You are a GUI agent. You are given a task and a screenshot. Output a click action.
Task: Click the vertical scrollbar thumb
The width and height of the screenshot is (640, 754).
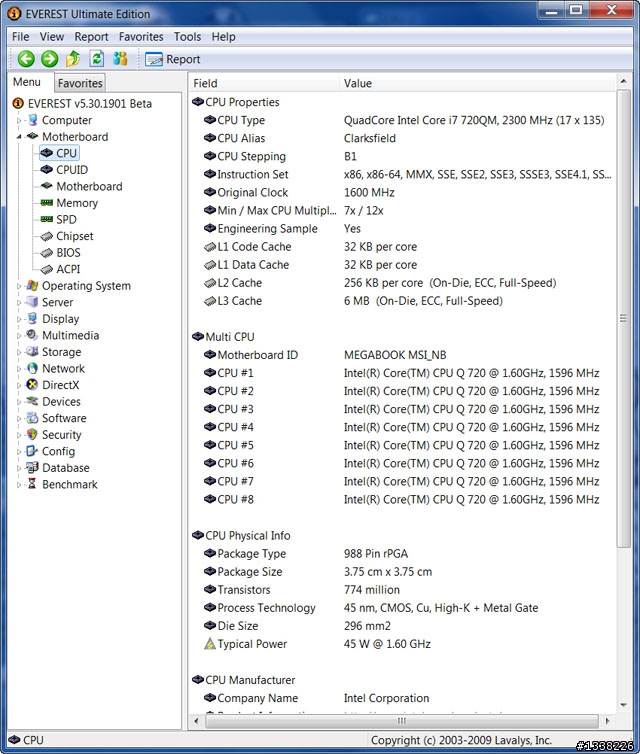624,318
